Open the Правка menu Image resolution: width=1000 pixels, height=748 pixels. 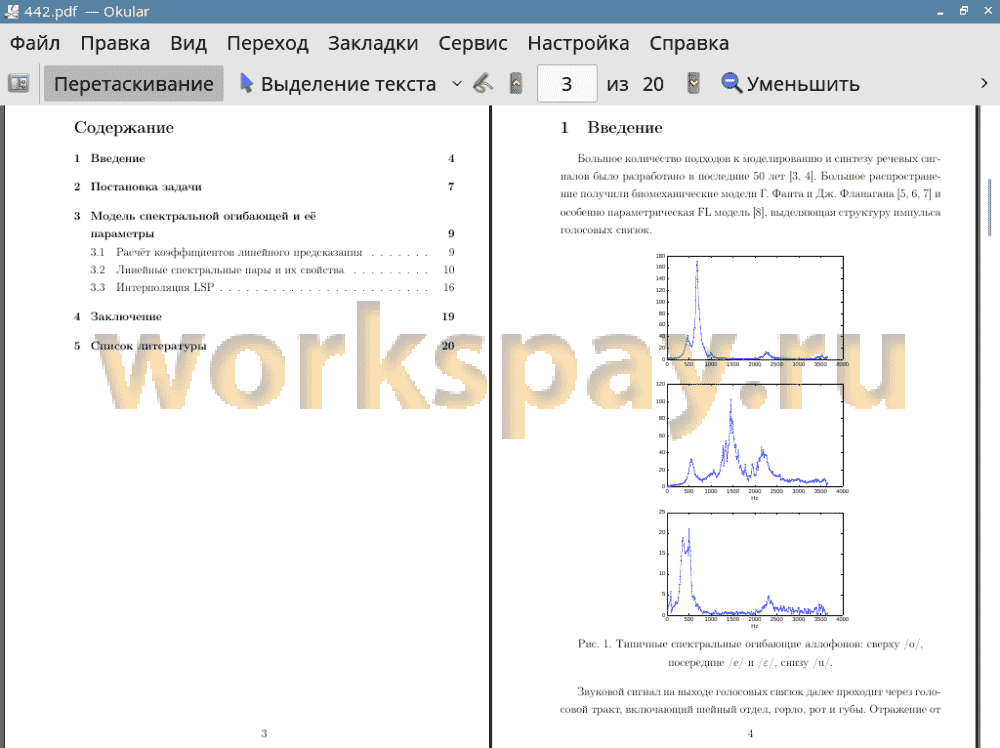115,43
